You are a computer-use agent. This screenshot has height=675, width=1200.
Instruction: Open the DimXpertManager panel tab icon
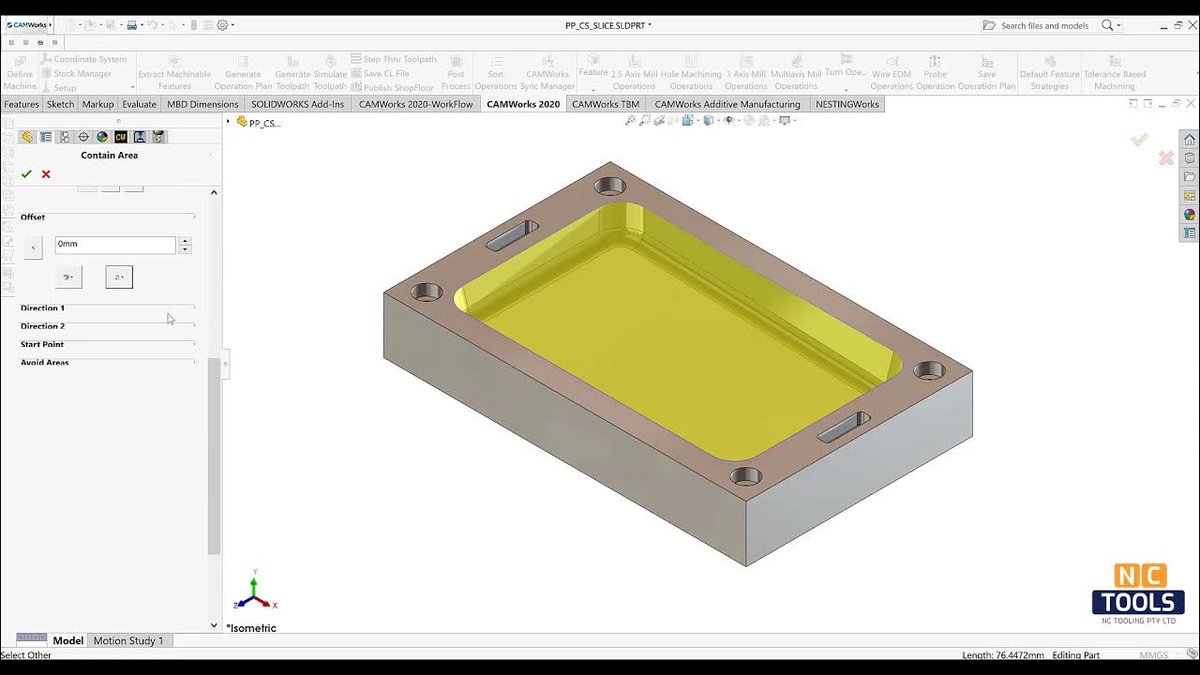[x=83, y=137]
